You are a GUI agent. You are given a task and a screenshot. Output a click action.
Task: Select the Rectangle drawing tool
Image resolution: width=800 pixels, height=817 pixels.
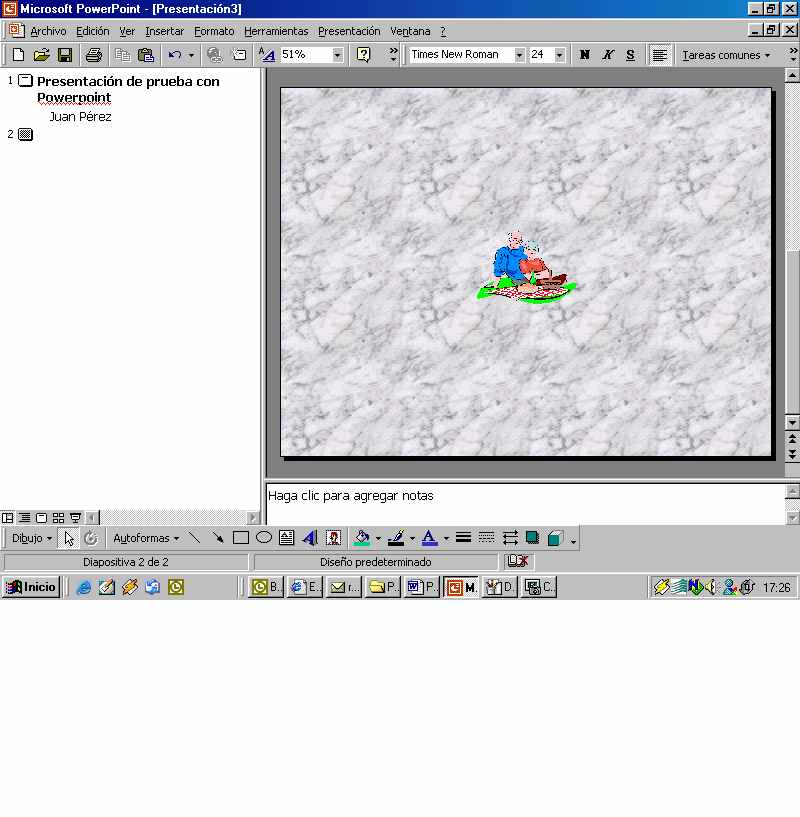point(241,538)
